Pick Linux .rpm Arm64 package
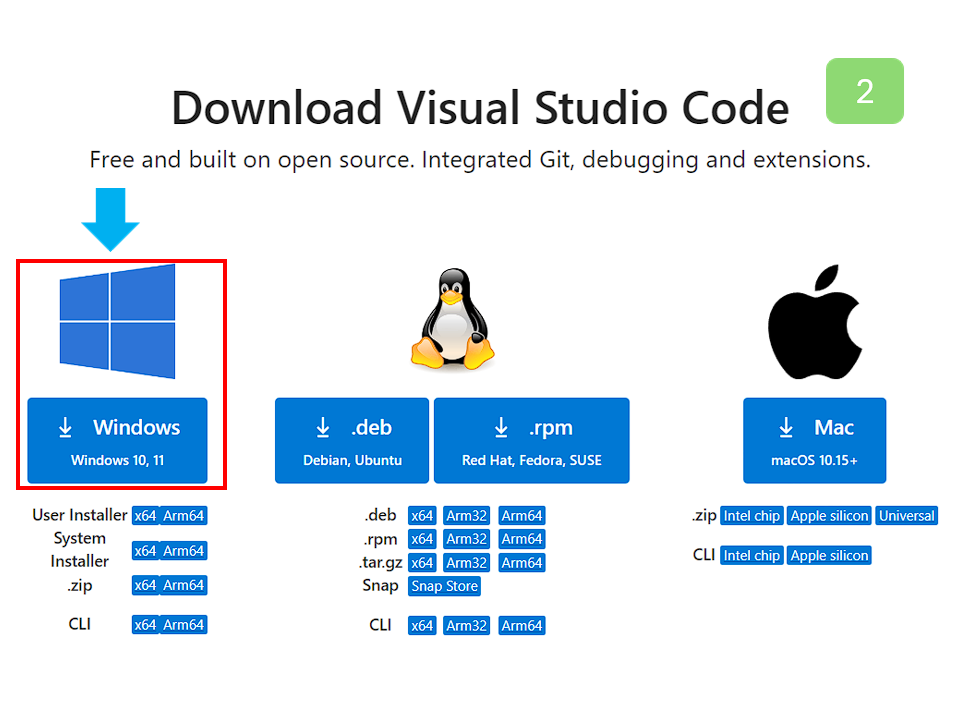 click(x=522, y=539)
